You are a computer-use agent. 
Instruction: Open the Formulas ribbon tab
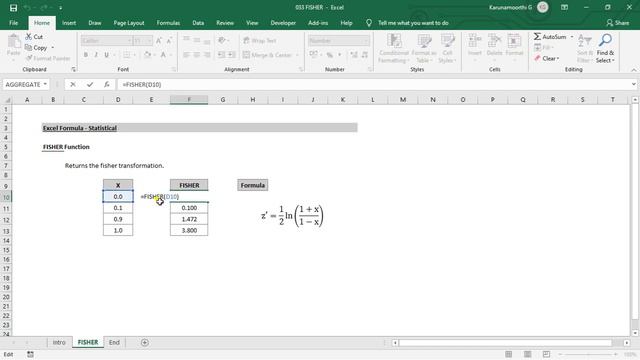[x=168, y=23]
